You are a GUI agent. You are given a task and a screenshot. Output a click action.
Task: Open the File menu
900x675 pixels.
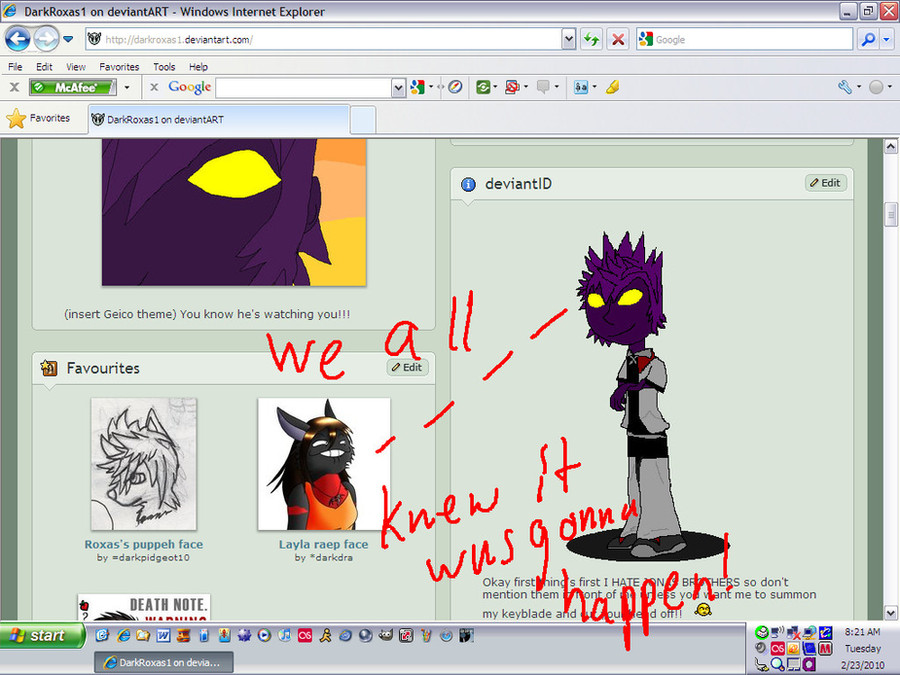tap(15, 67)
